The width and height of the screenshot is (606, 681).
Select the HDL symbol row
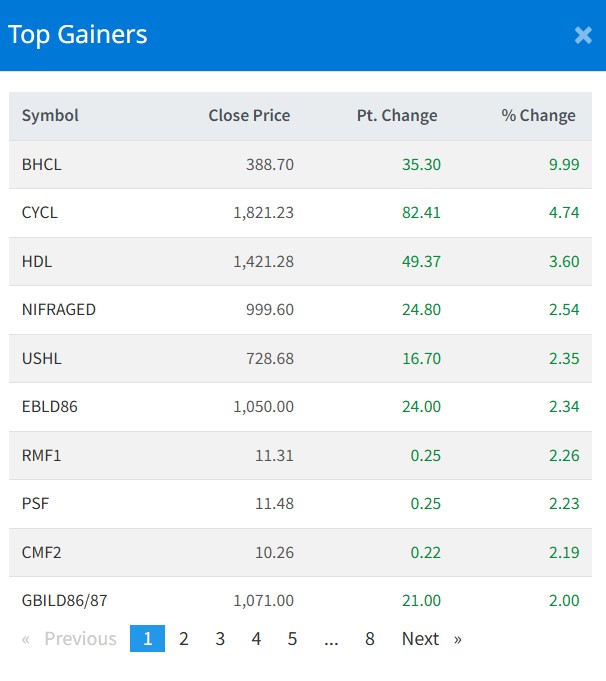tap(37, 261)
